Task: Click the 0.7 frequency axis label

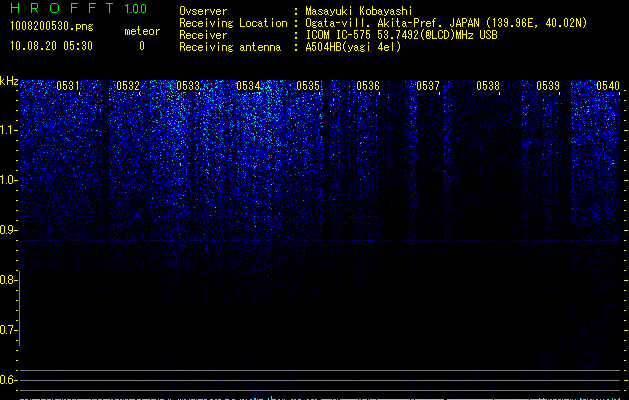Action: click(x=8, y=330)
